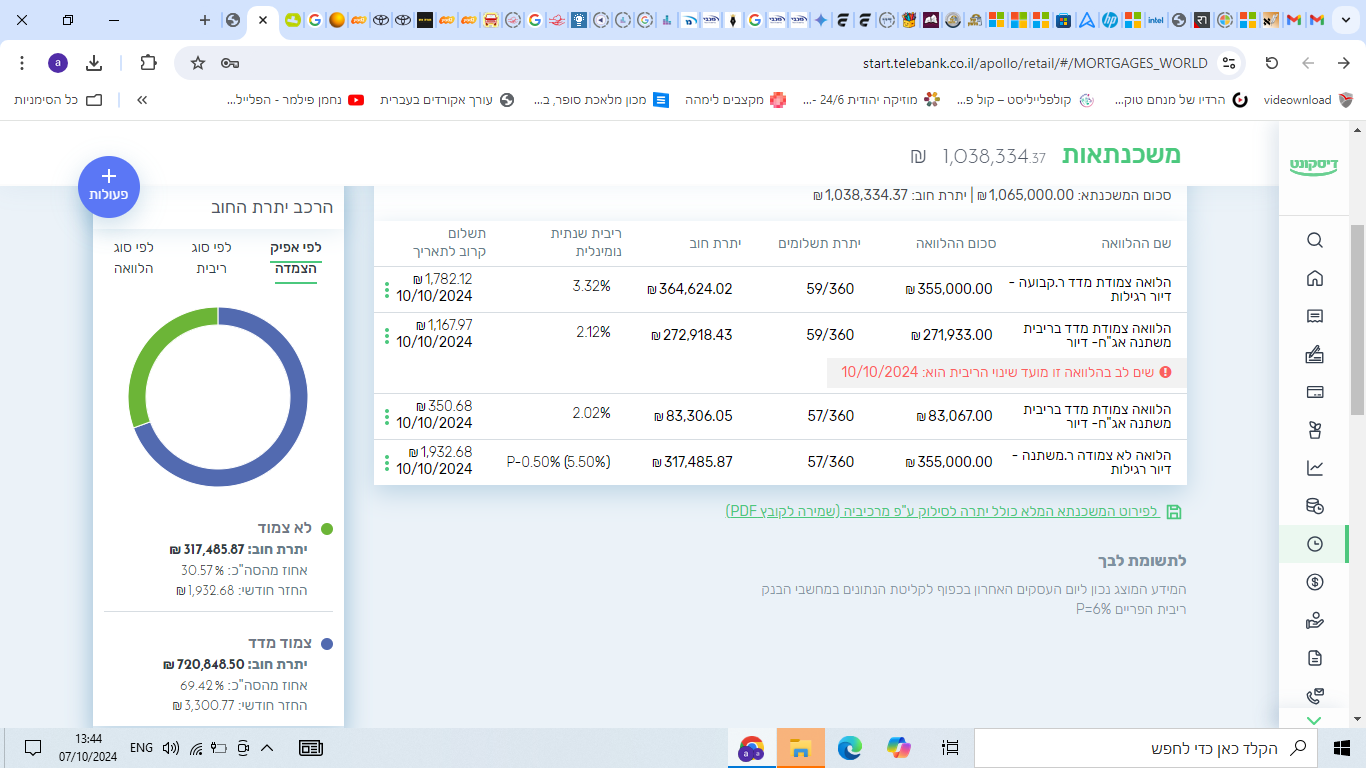Bookmark this page with the star icon
1366x768 pixels.
tap(198, 63)
